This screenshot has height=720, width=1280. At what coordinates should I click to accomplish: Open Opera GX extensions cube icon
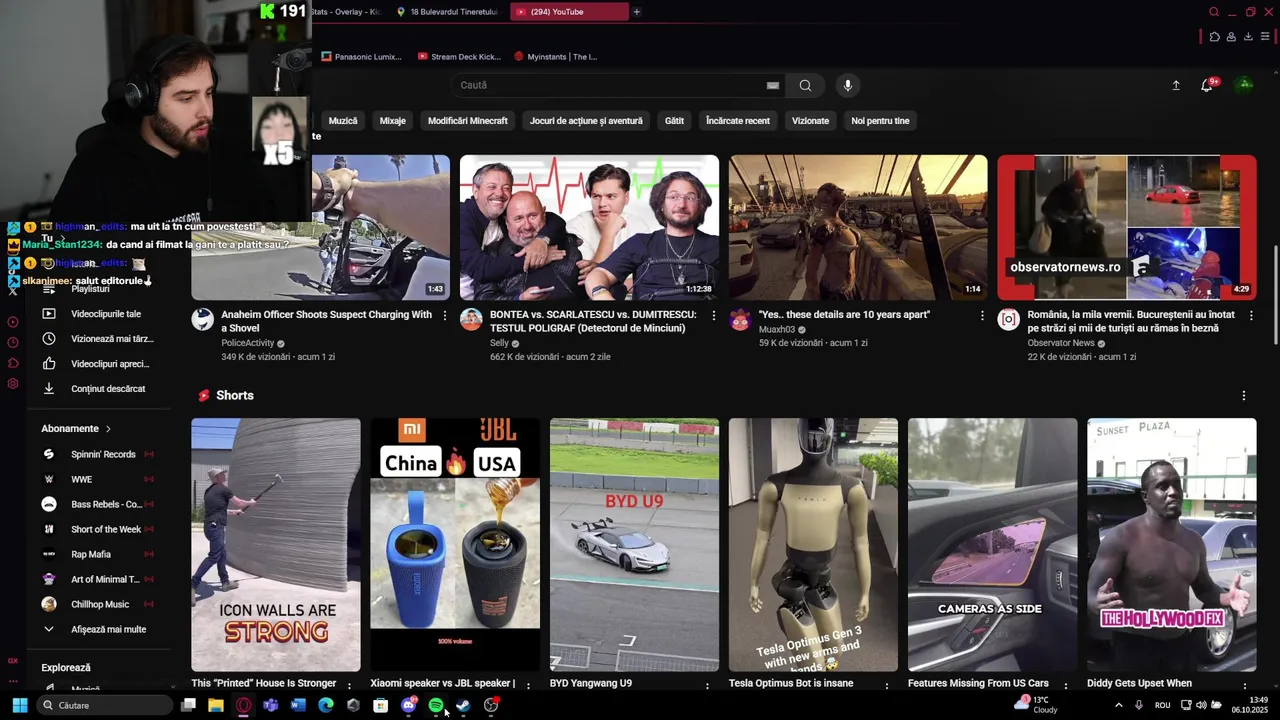click(1214, 37)
